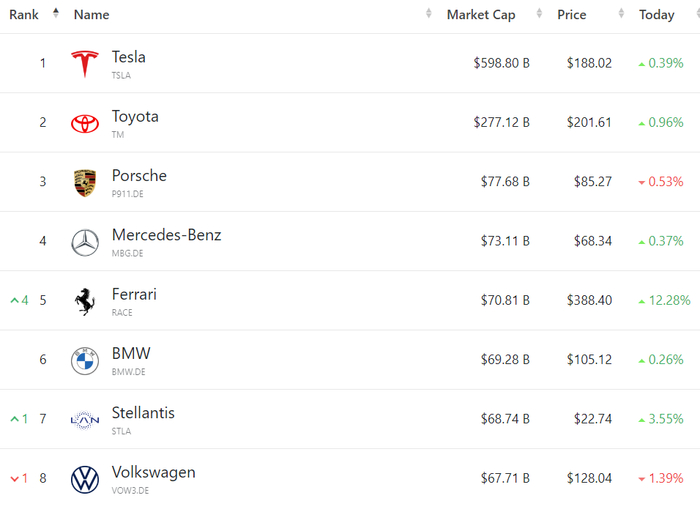Sort by Market Cap column header

480,15
